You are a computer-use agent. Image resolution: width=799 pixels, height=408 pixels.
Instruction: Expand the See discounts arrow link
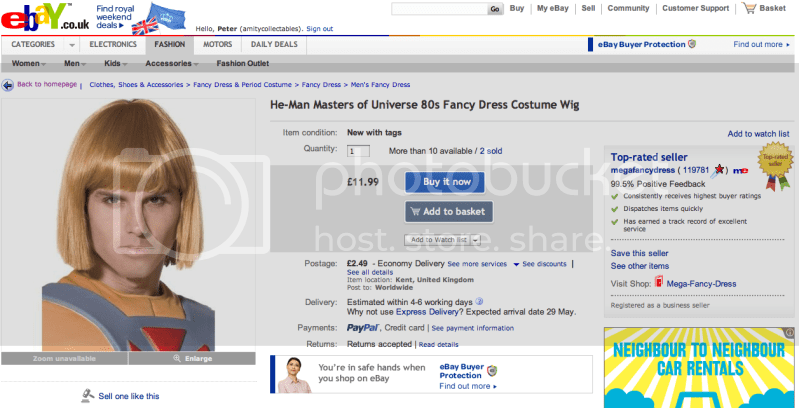pos(539,264)
